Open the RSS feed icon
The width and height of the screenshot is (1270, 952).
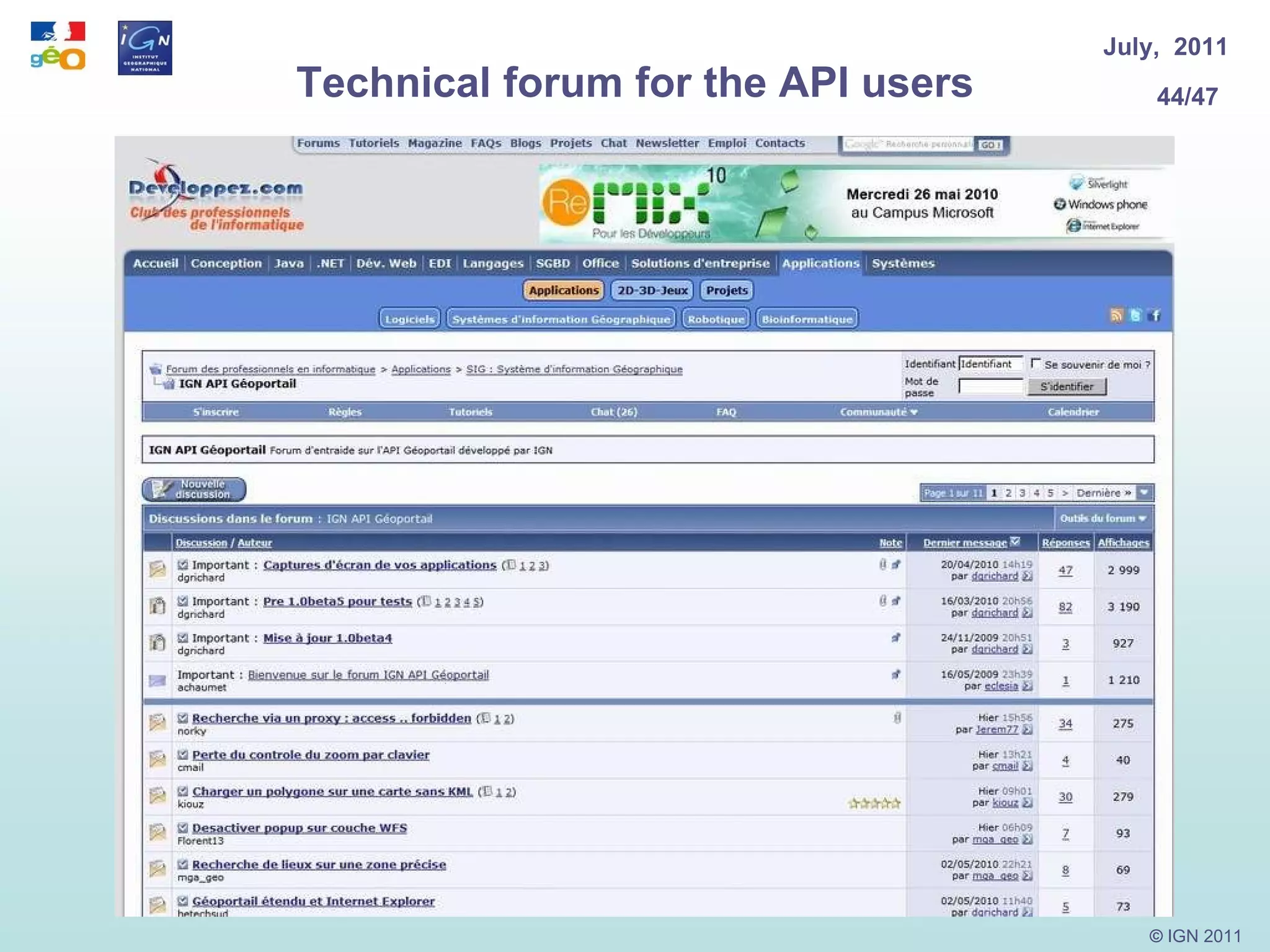click(x=1116, y=315)
